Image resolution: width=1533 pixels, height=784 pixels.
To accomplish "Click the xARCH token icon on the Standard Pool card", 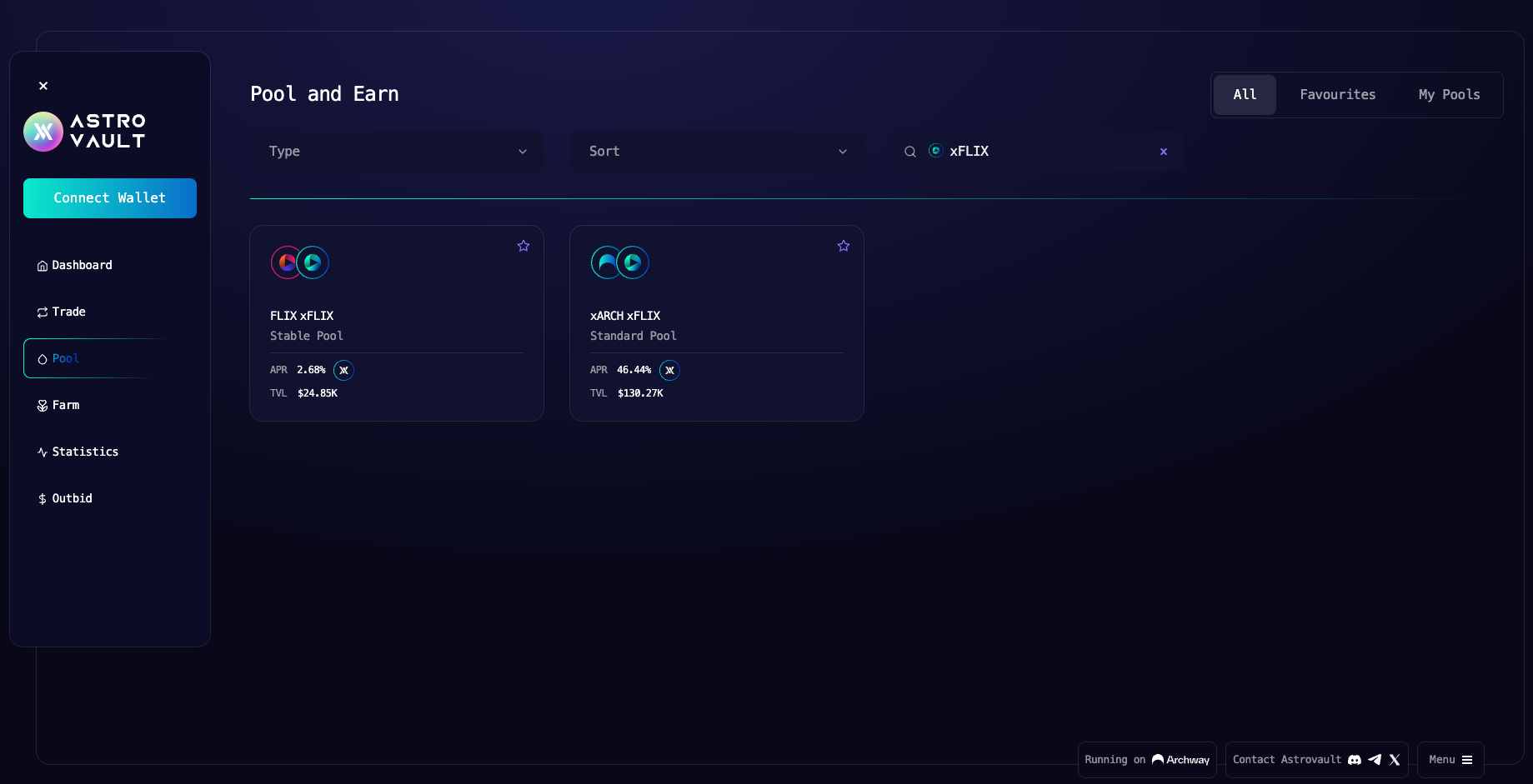I will (606, 262).
